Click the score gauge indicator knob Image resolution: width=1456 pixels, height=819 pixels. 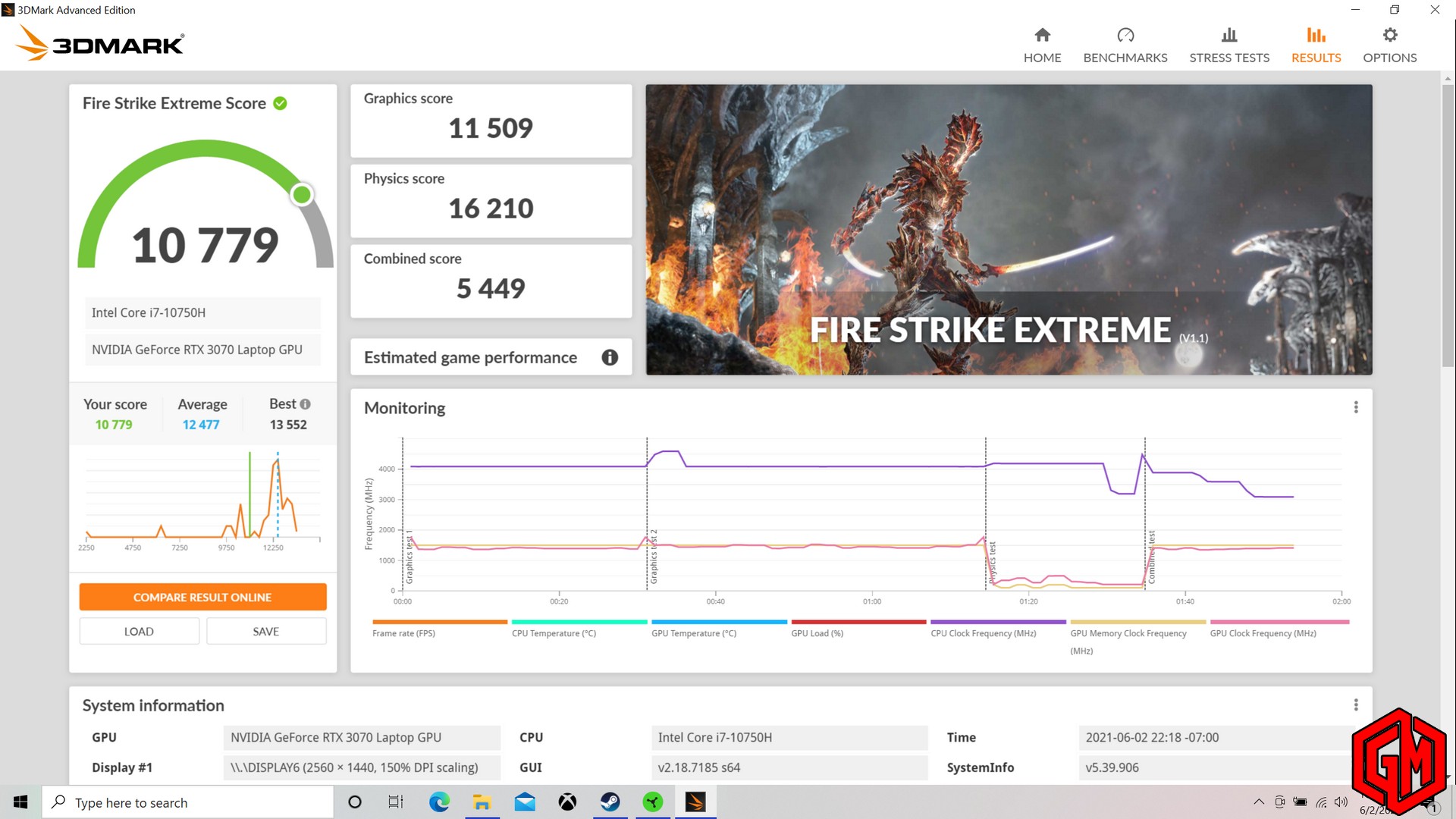(x=302, y=195)
